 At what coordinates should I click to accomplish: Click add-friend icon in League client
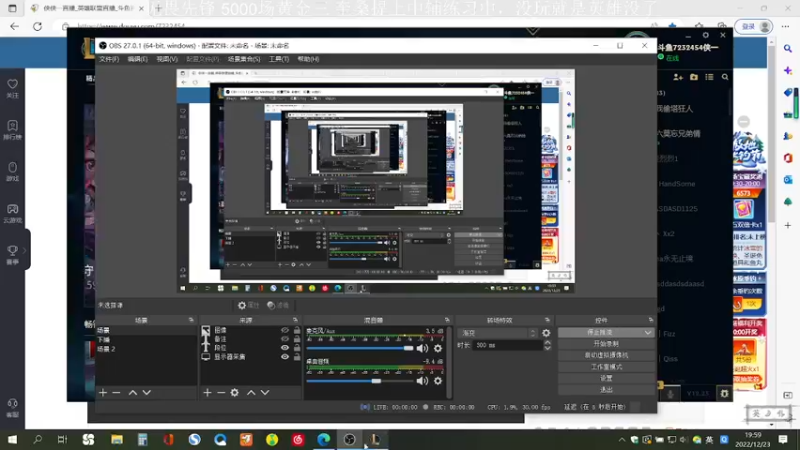[678, 77]
